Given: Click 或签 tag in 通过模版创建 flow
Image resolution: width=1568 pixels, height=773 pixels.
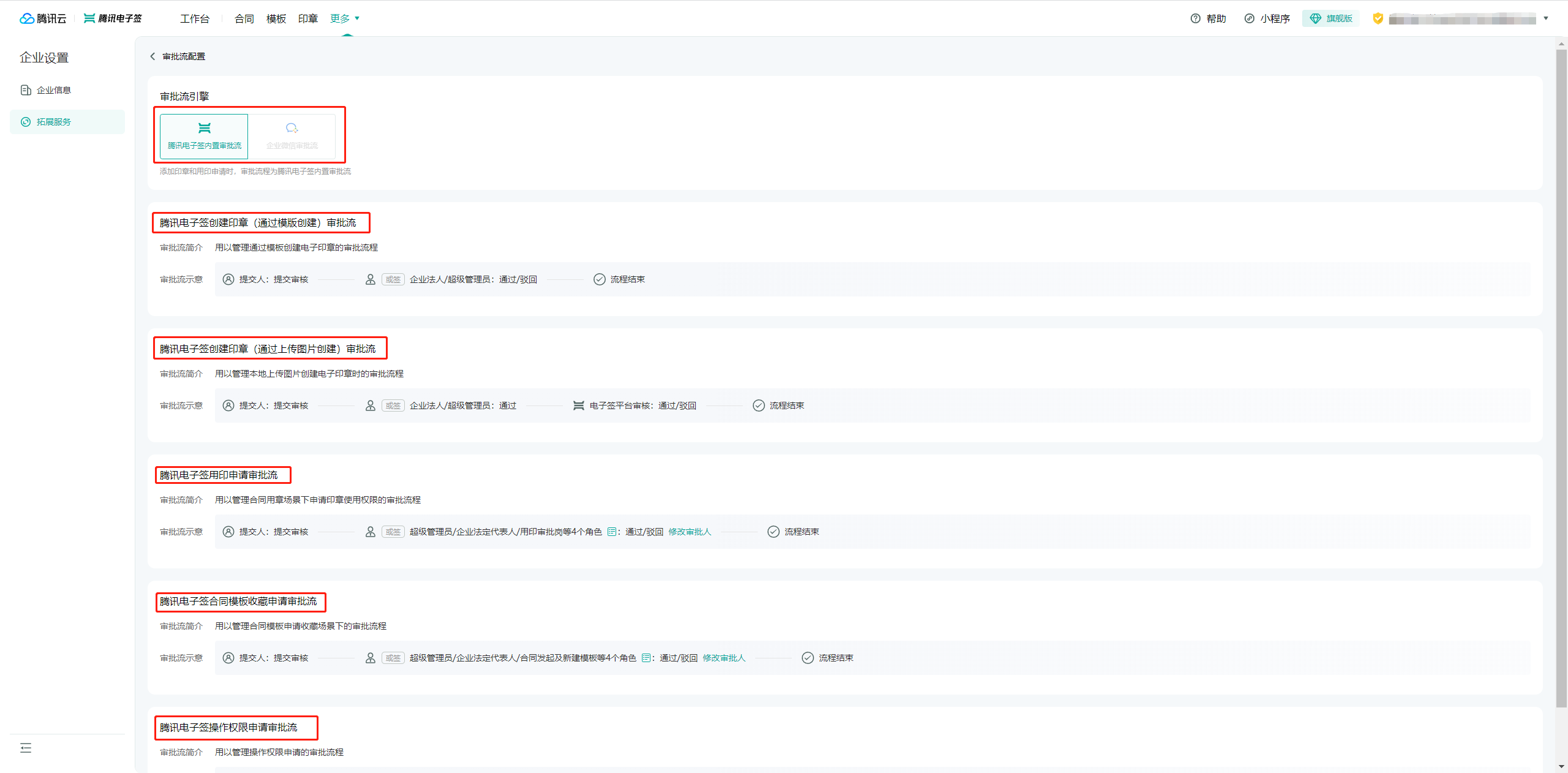Looking at the screenshot, I should (393, 279).
